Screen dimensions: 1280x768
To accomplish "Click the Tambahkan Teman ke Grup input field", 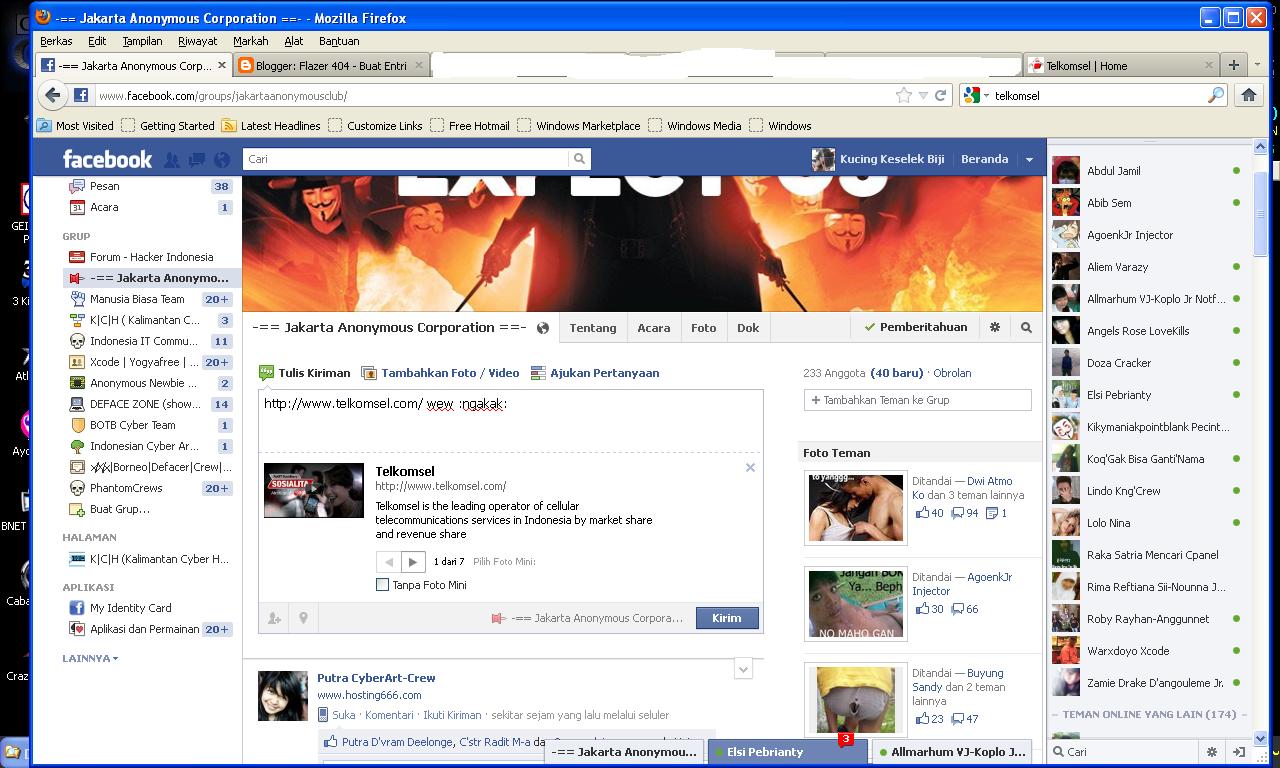I will (917, 400).
